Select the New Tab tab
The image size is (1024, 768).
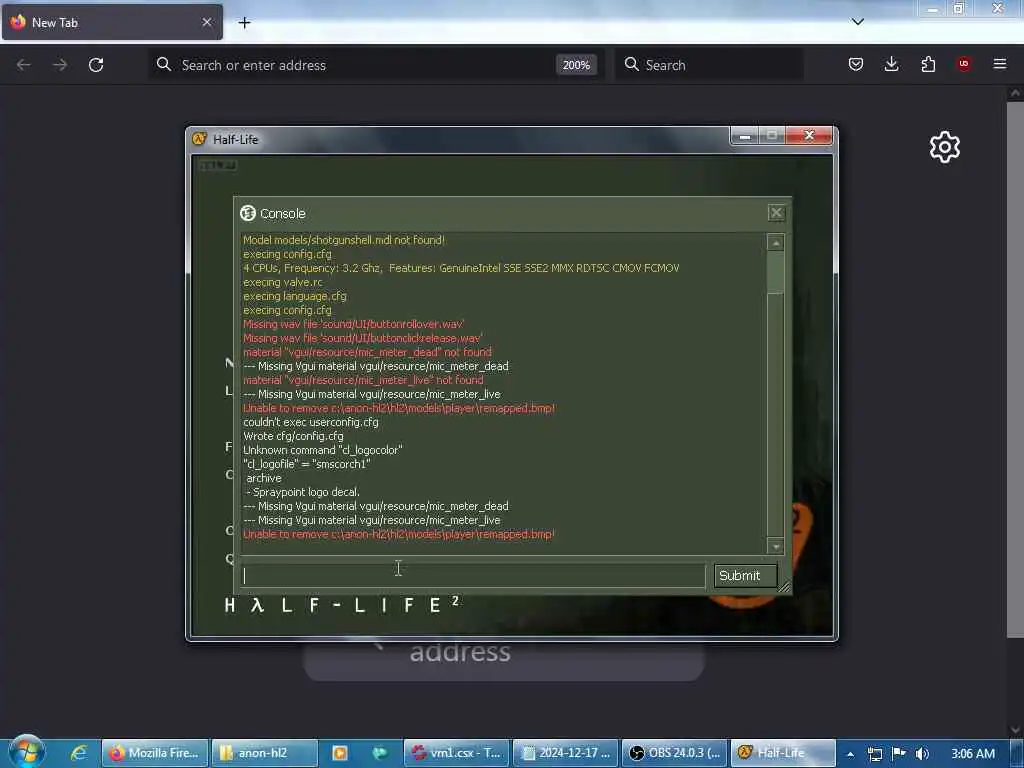(x=112, y=22)
